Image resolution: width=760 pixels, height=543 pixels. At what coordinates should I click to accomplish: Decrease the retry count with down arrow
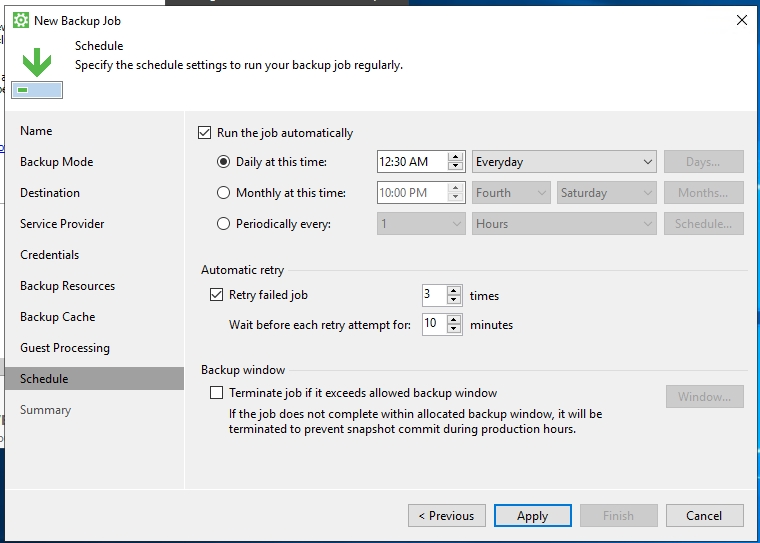455,300
